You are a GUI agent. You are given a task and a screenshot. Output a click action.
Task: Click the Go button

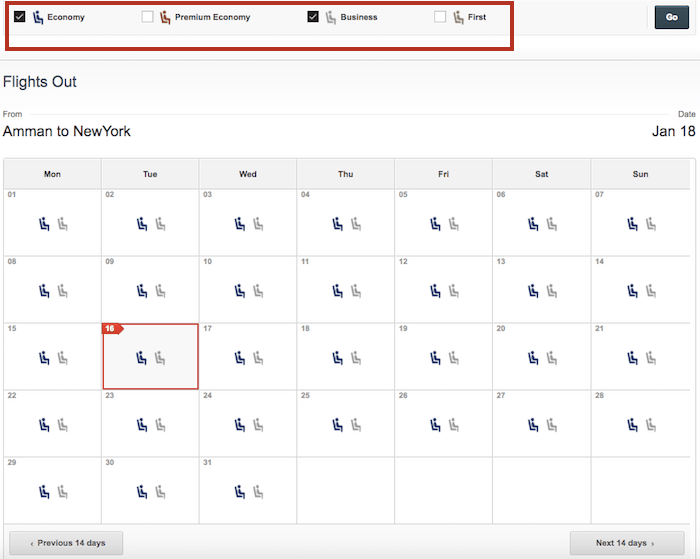(x=671, y=17)
